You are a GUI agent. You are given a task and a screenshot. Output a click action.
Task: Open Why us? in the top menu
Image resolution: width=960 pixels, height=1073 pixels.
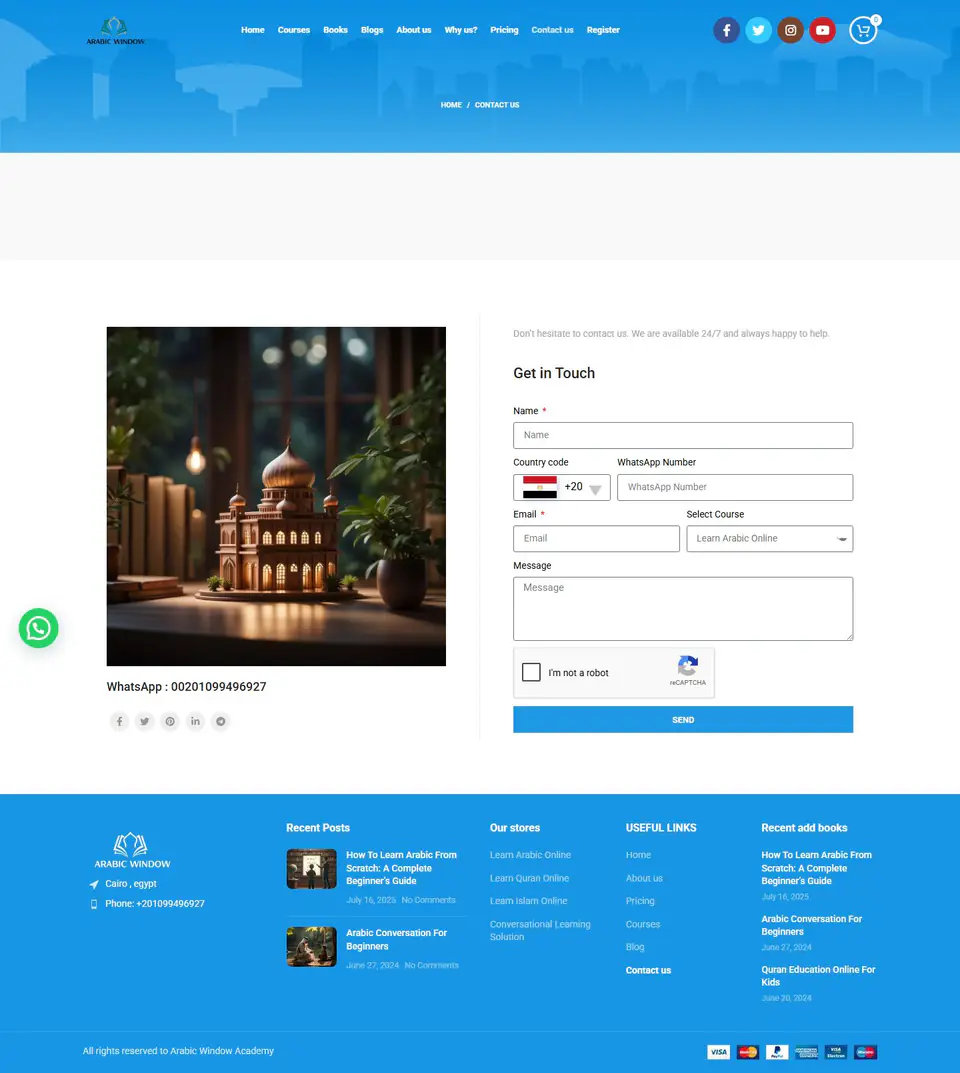click(x=460, y=30)
